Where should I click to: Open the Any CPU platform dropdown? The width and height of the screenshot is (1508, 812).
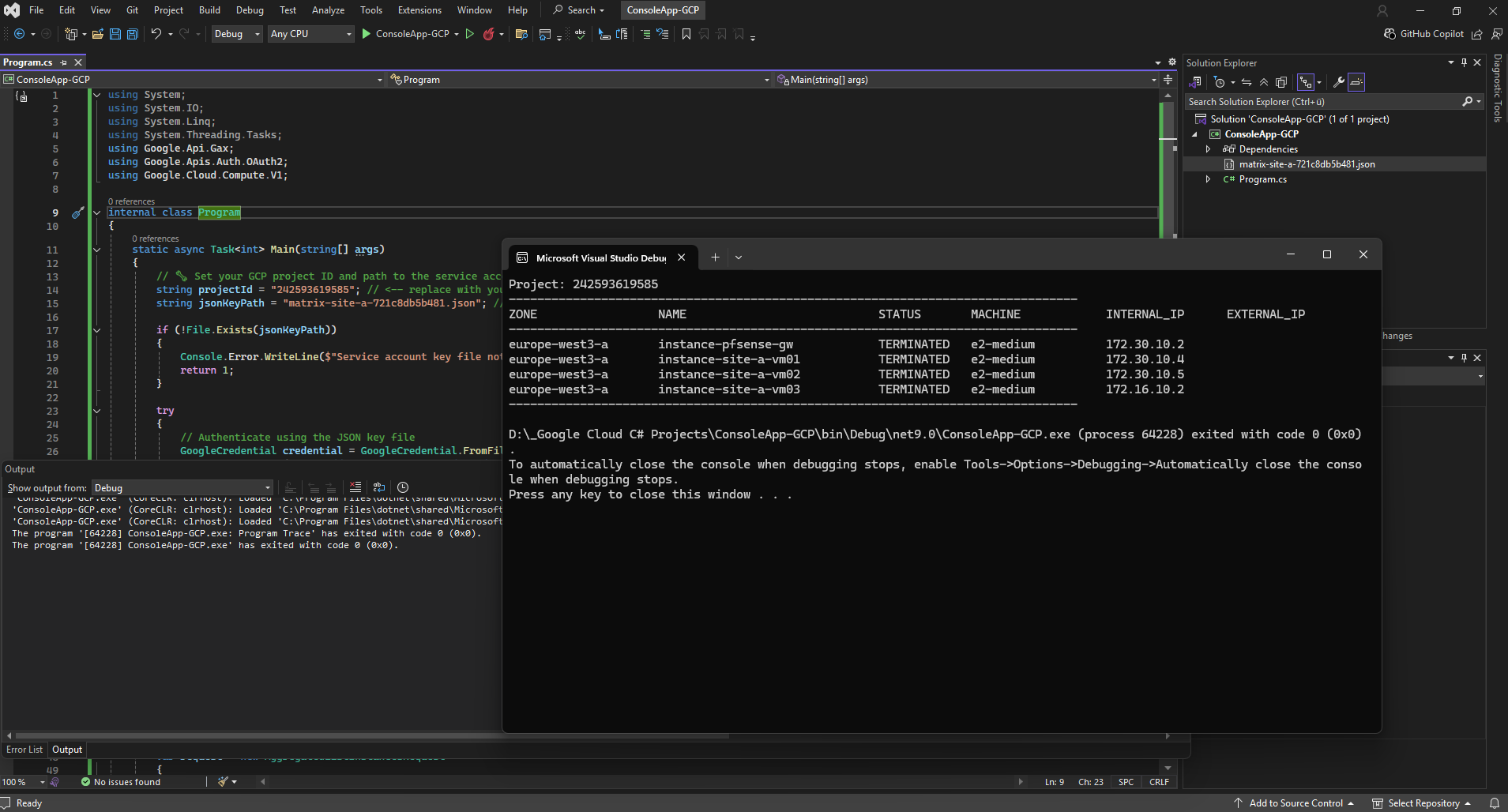coord(310,34)
